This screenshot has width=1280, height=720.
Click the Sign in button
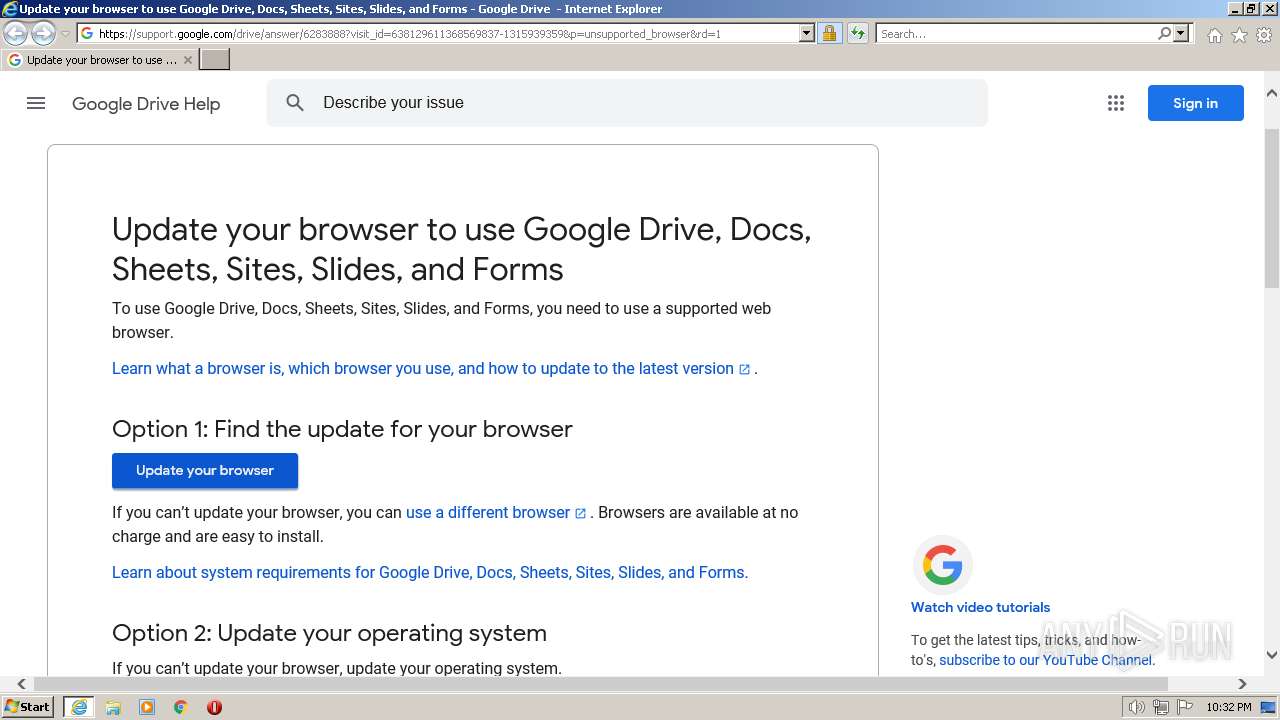[1195, 103]
